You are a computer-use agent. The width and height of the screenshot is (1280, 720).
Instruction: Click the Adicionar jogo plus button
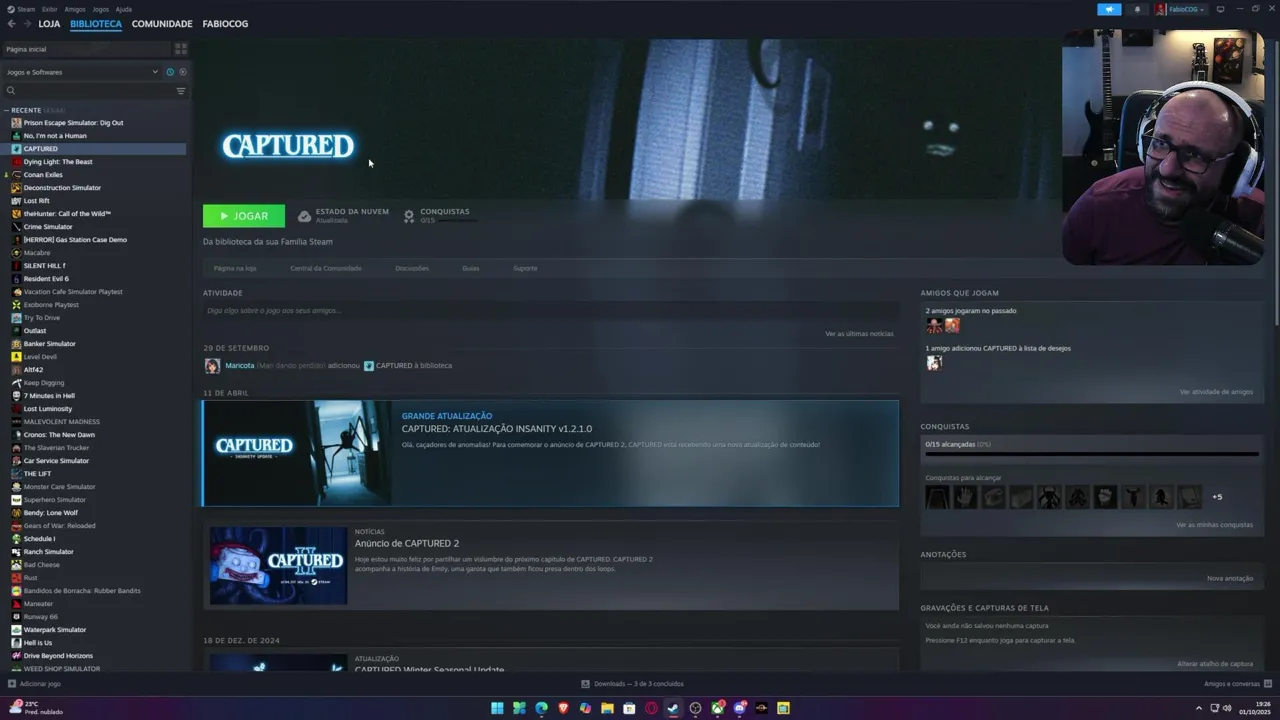(x=34, y=684)
